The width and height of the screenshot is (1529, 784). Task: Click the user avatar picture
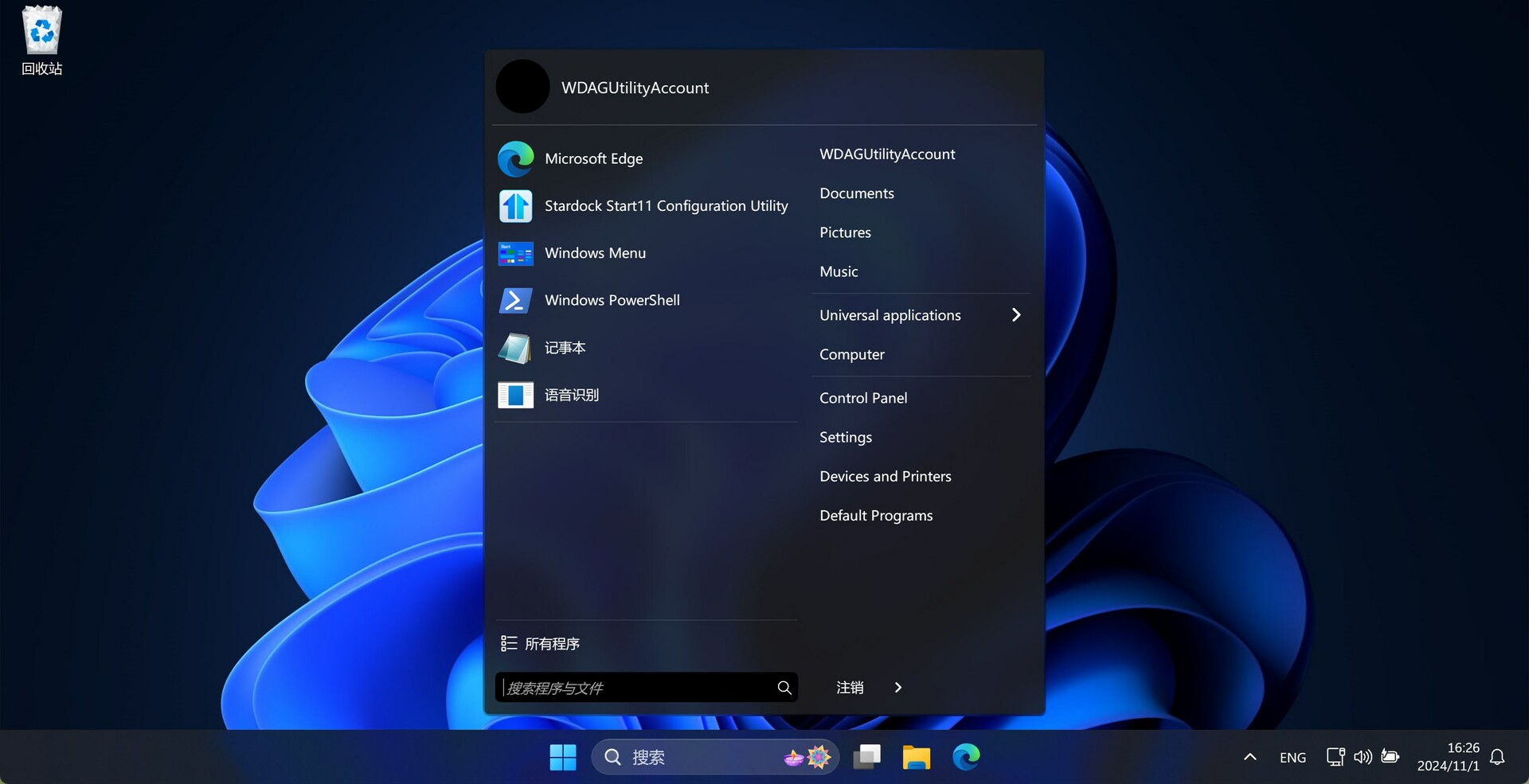pos(522,87)
